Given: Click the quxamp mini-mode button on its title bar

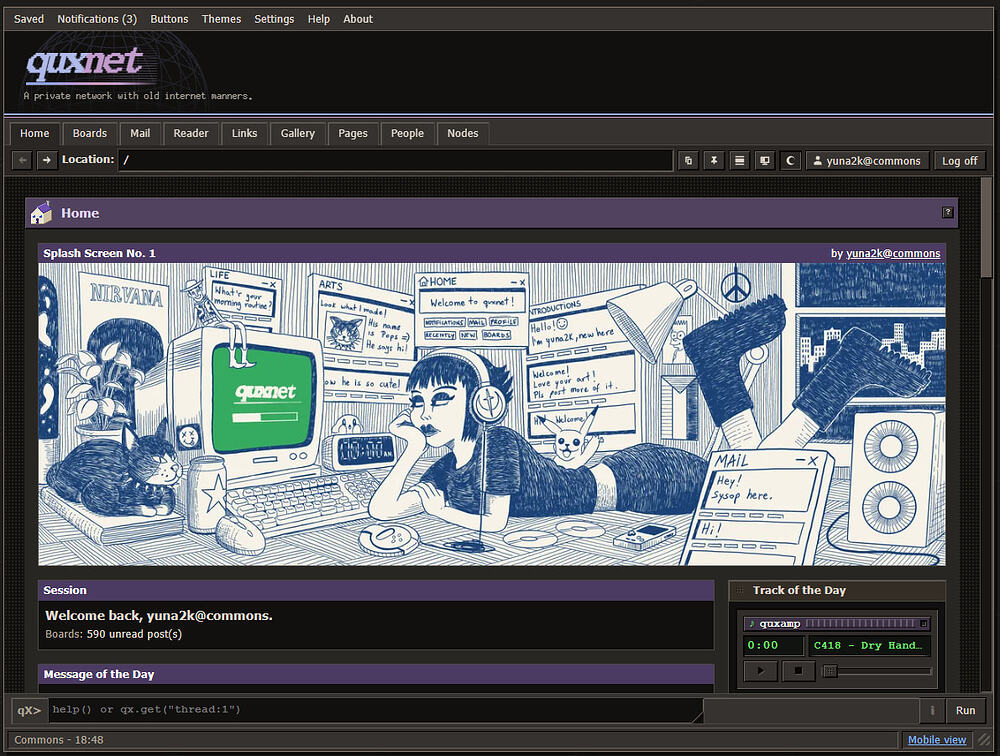Looking at the screenshot, I should point(923,623).
